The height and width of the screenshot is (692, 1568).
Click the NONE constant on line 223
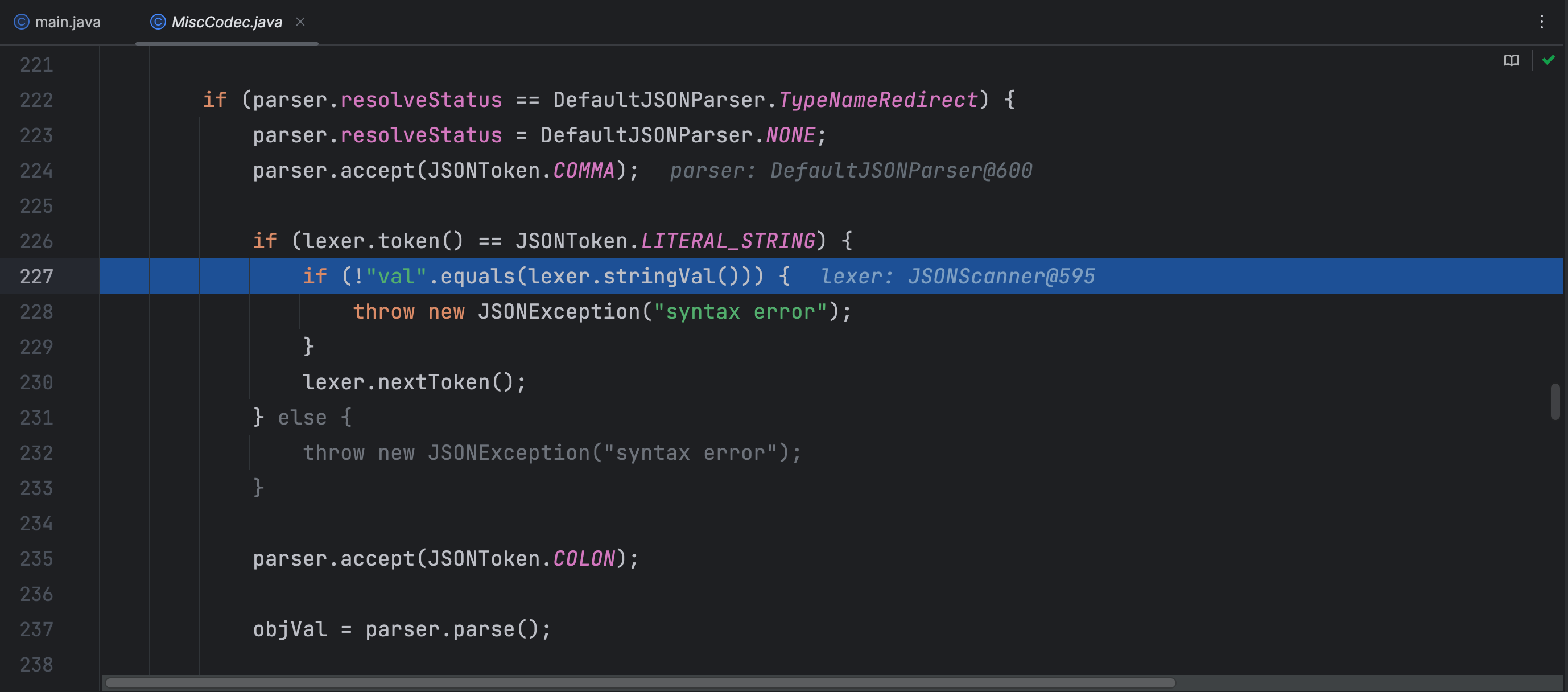click(790, 135)
